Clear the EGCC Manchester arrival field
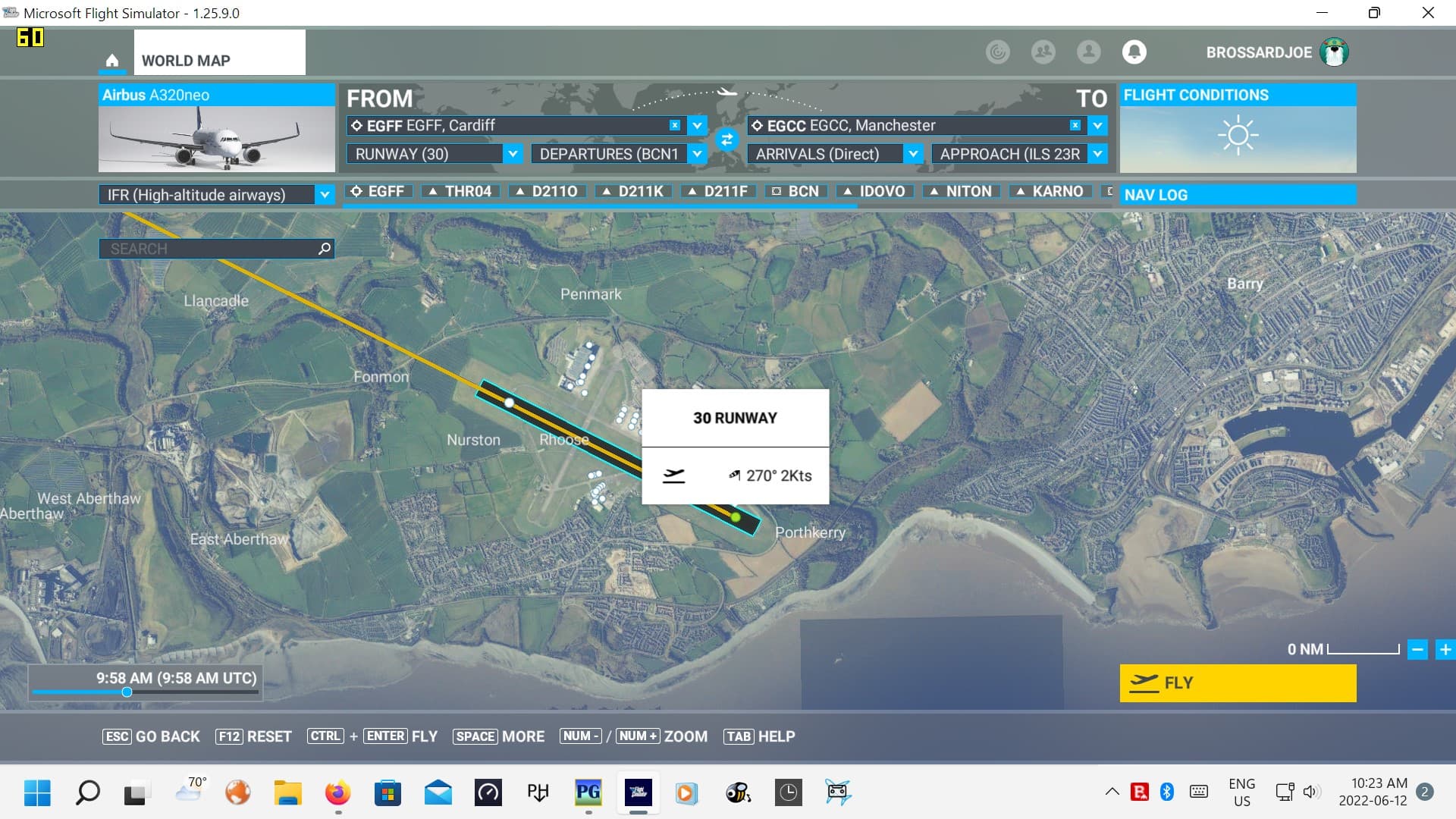The height and width of the screenshot is (819, 1456). coord(1075,125)
